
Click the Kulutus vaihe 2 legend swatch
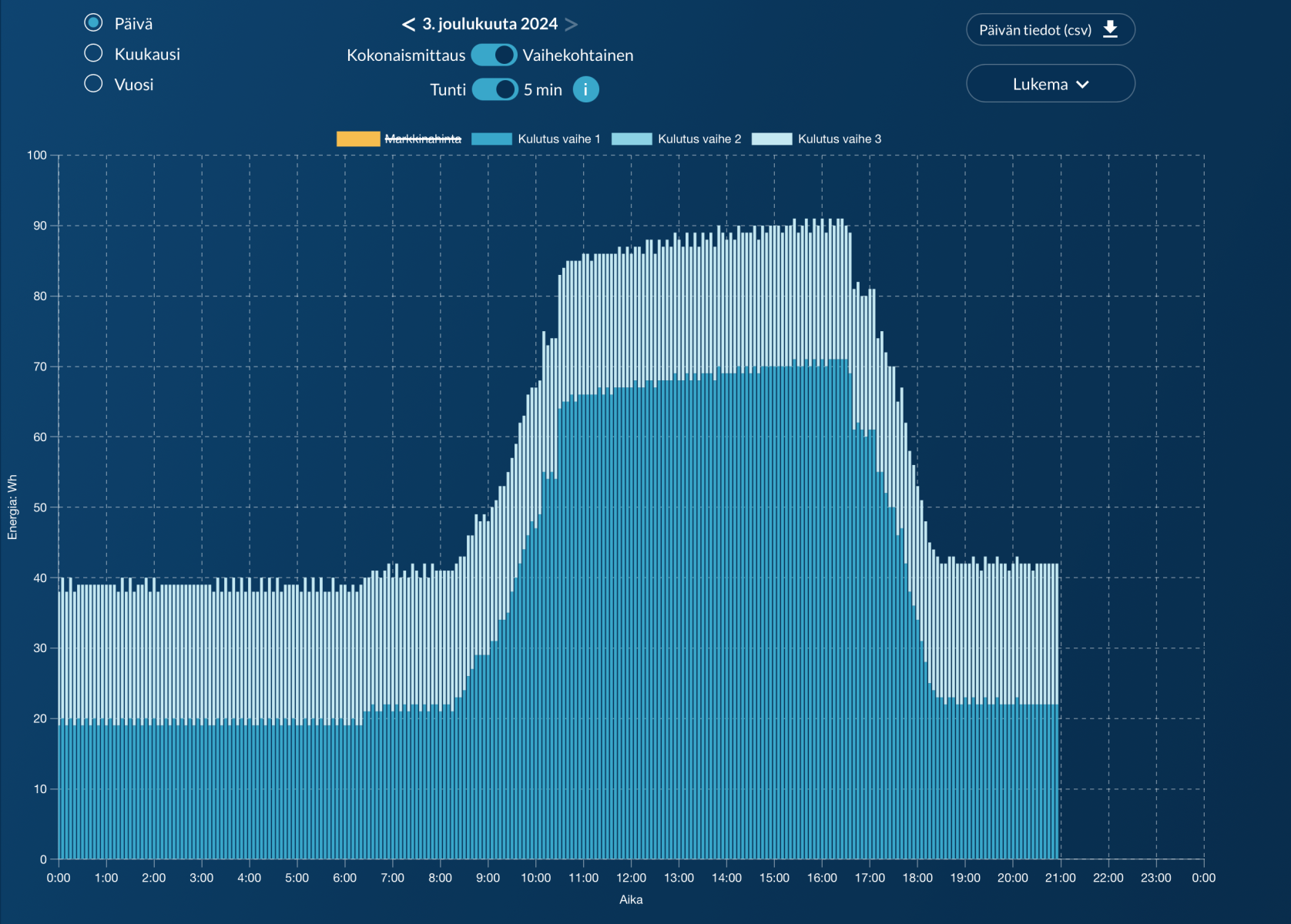pyautogui.click(x=632, y=139)
